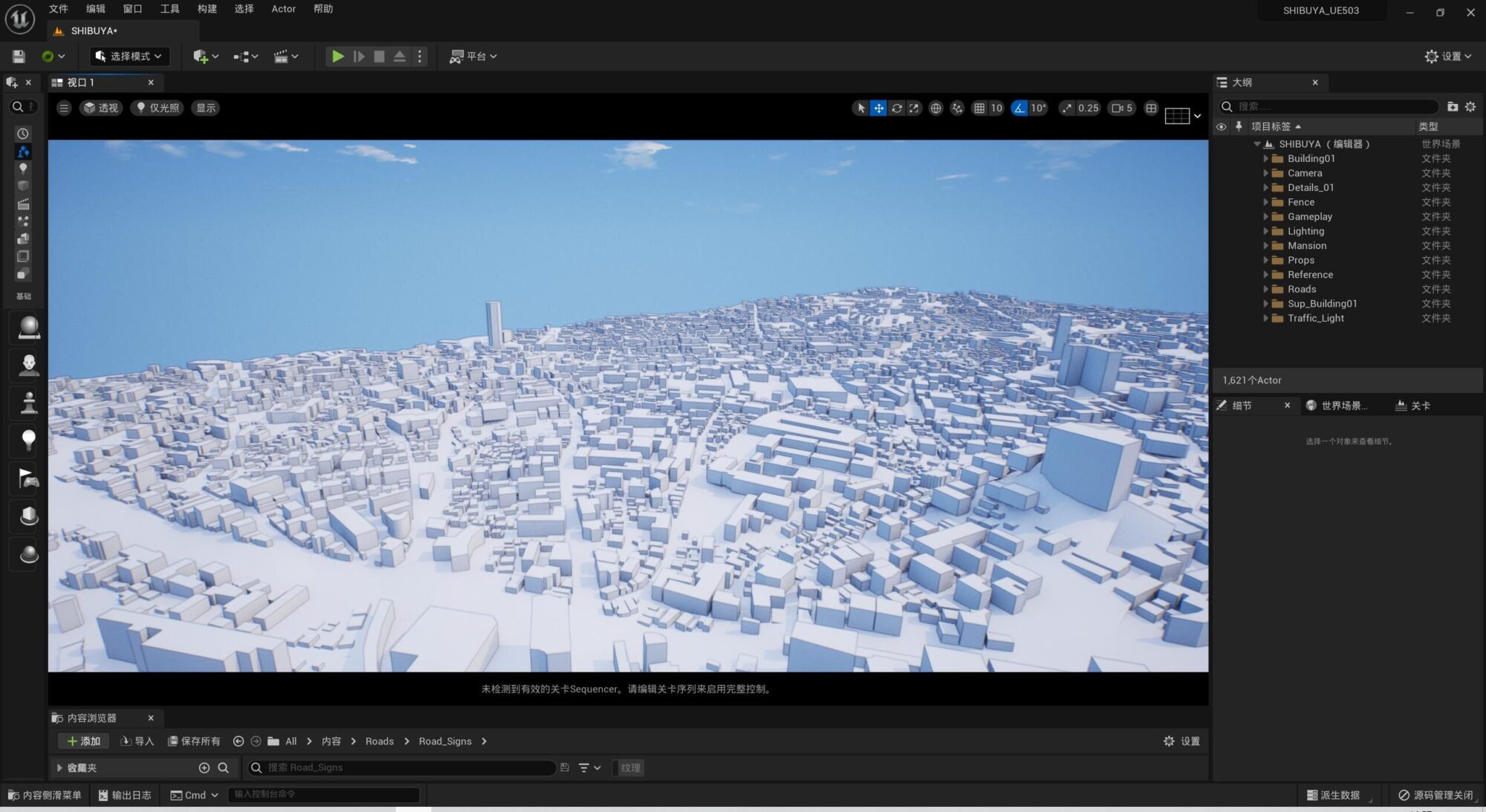Click the 保存所有 button in content browser

(194, 741)
